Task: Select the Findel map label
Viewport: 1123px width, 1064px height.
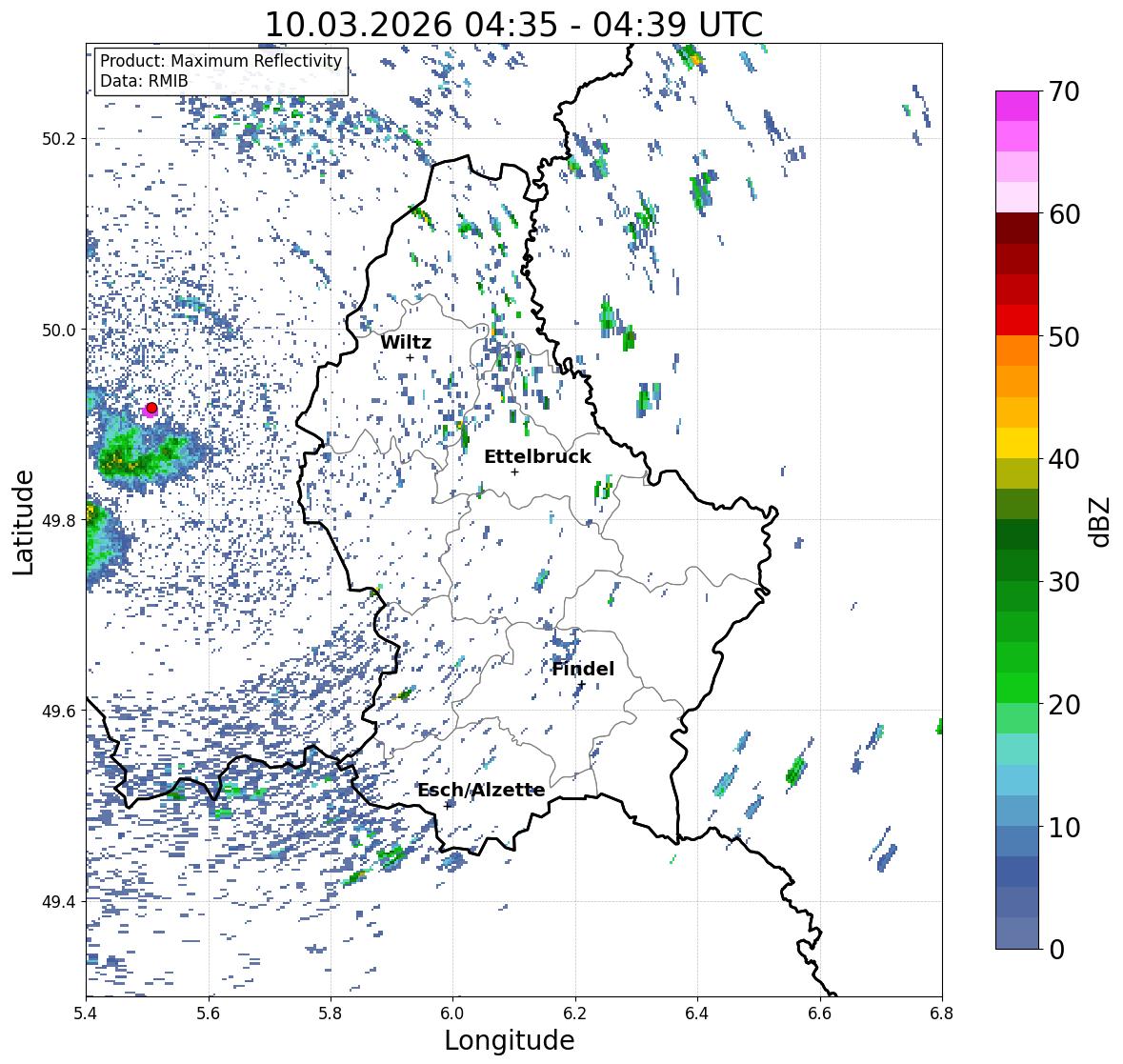Action: 583,669
